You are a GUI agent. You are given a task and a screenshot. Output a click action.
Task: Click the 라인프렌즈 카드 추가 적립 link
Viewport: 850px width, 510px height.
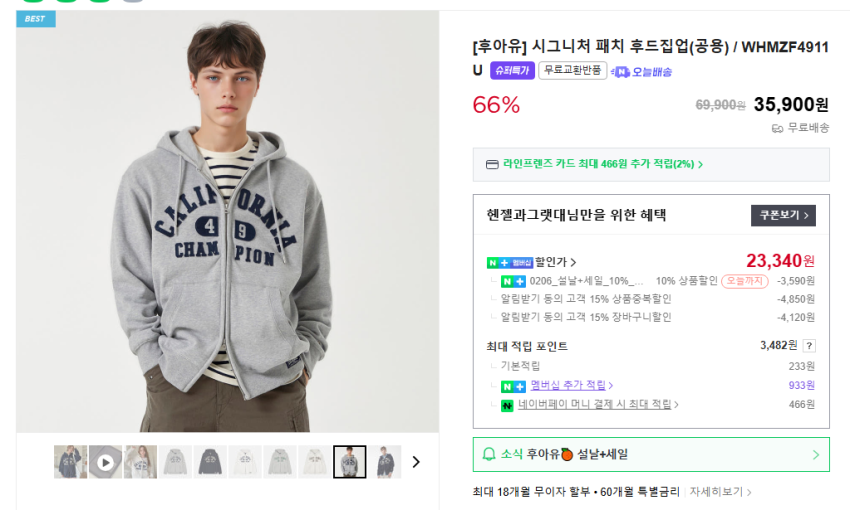602,164
